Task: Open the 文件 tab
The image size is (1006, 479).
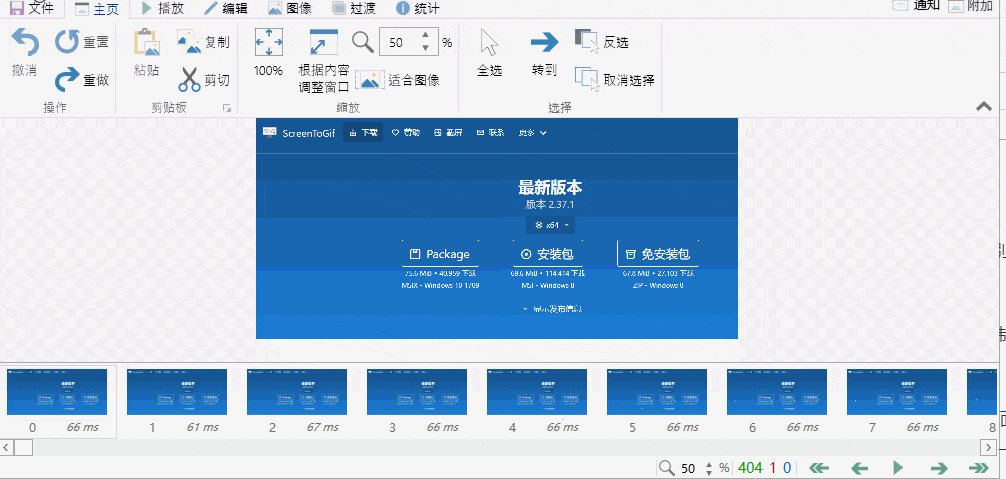Action: 32,8
